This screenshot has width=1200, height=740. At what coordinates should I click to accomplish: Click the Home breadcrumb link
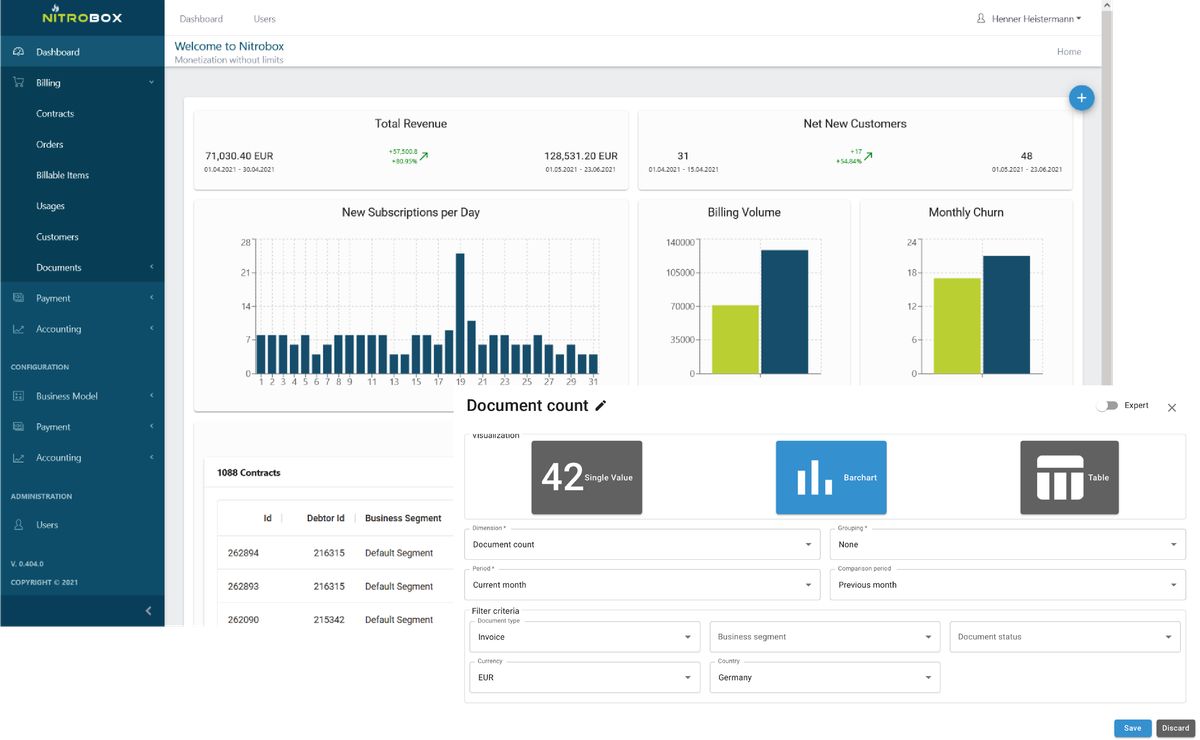tap(1069, 51)
